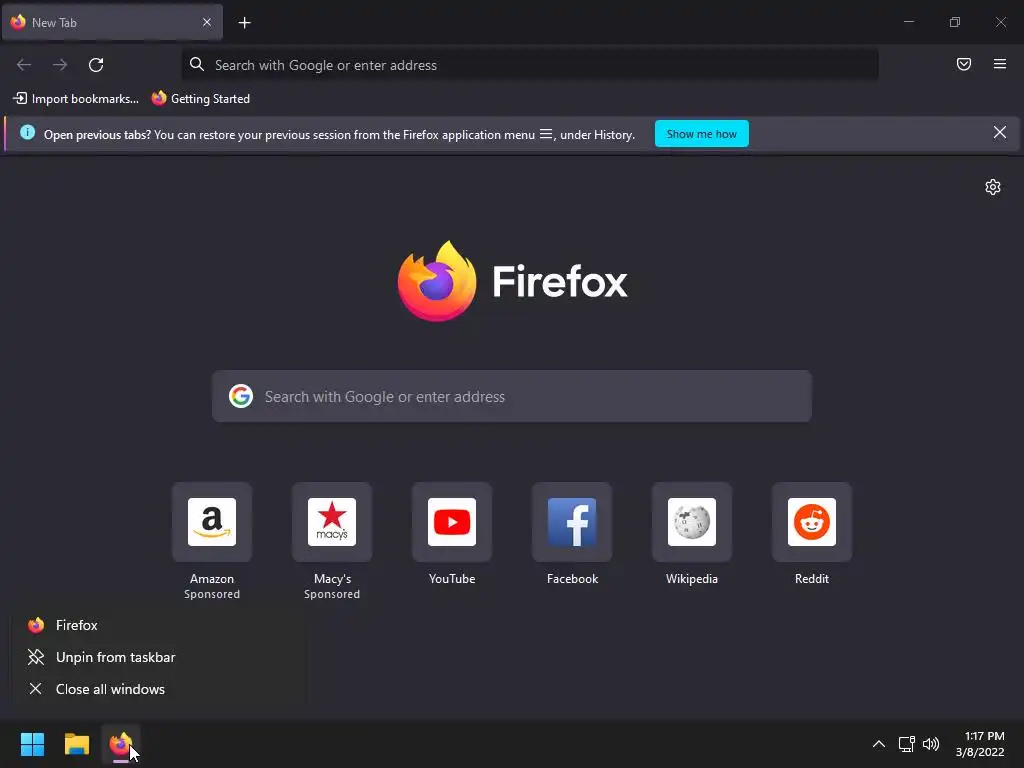Click the magnifier icon in address bar
The width and height of the screenshot is (1024, 768).
coord(197,64)
